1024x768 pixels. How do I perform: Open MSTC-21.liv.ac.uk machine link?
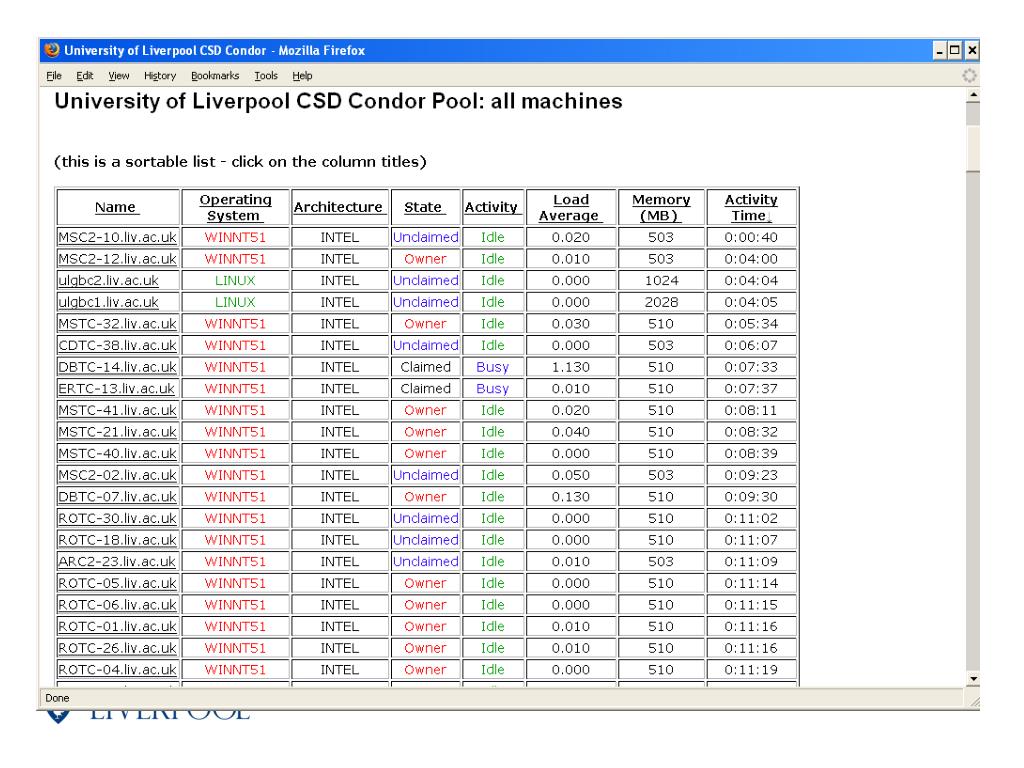118,432
